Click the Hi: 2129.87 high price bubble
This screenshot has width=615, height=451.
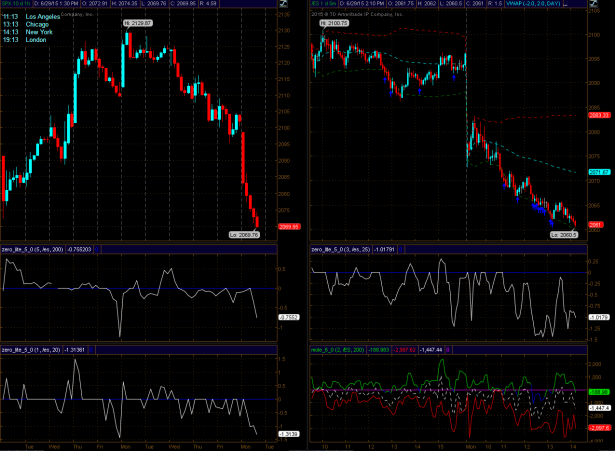[x=138, y=21]
